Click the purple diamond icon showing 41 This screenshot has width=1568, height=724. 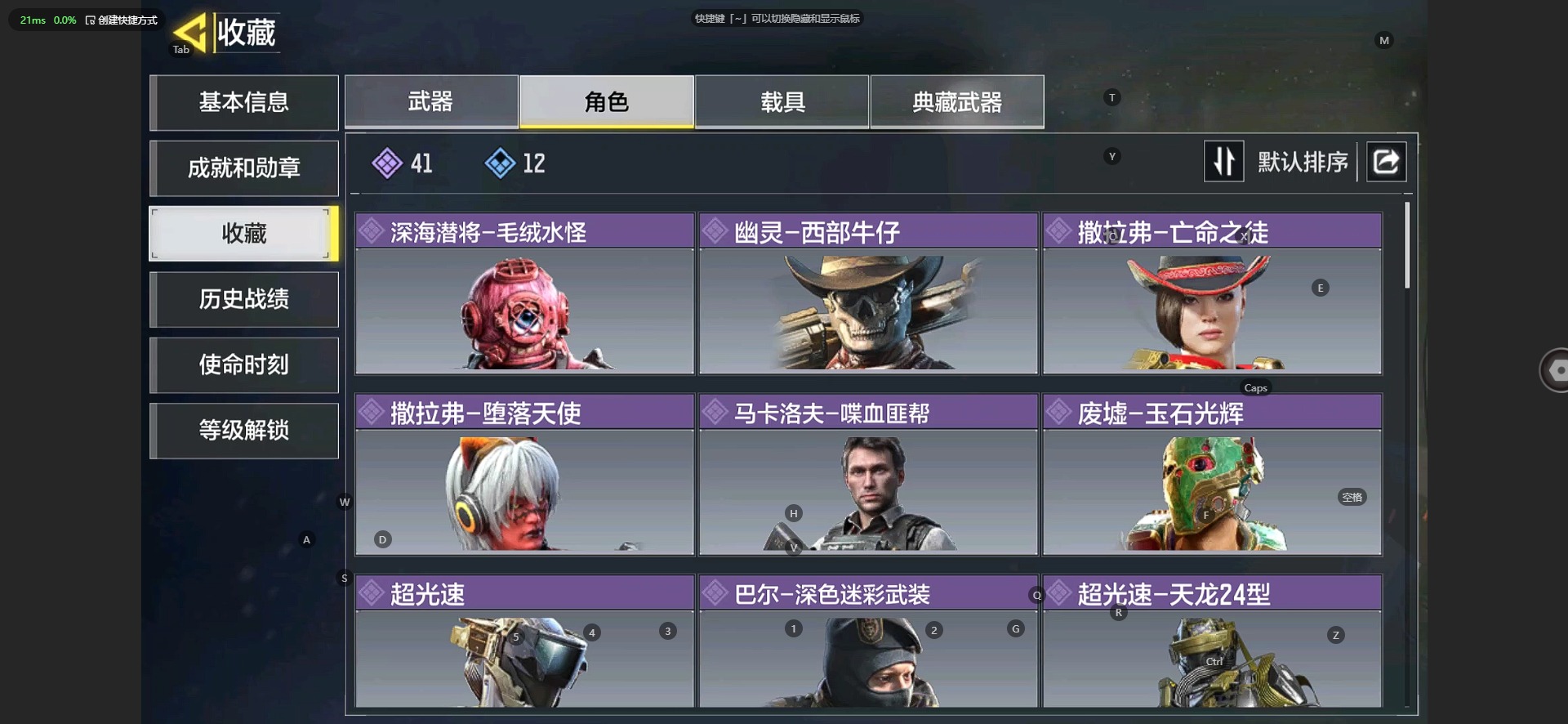point(387,163)
